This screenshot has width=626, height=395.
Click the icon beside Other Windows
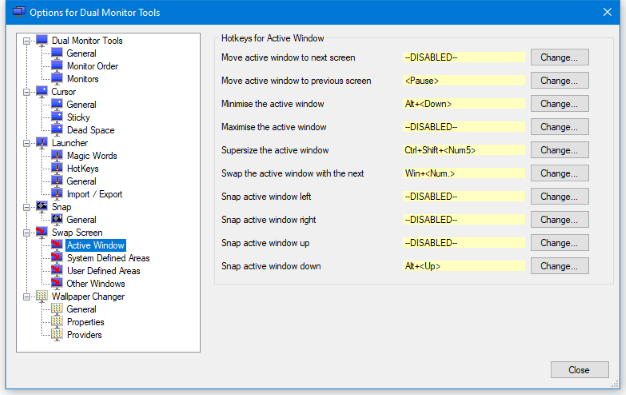tap(57, 283)
